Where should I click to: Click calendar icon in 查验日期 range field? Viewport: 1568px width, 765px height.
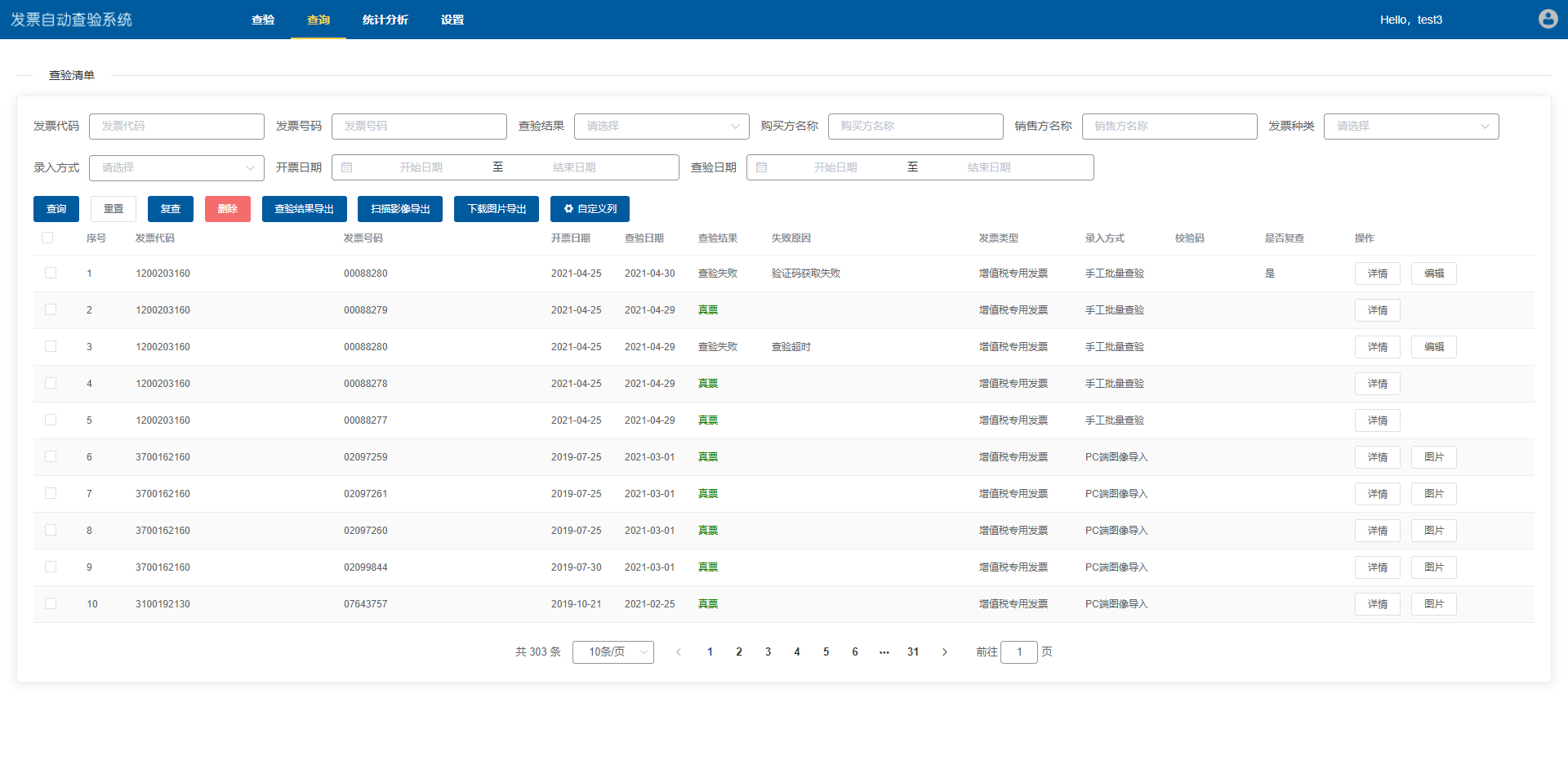click(762, 167)
